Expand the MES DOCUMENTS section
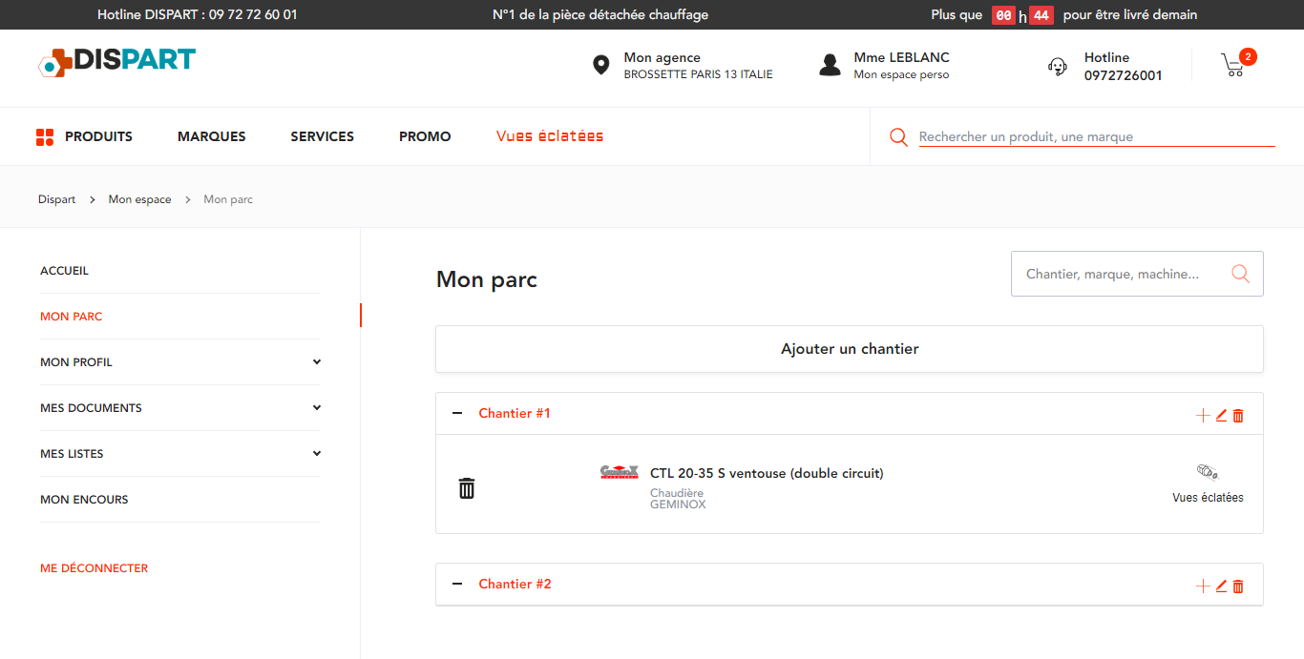This screenshot has height=659, width=1304. coord(316,408)
